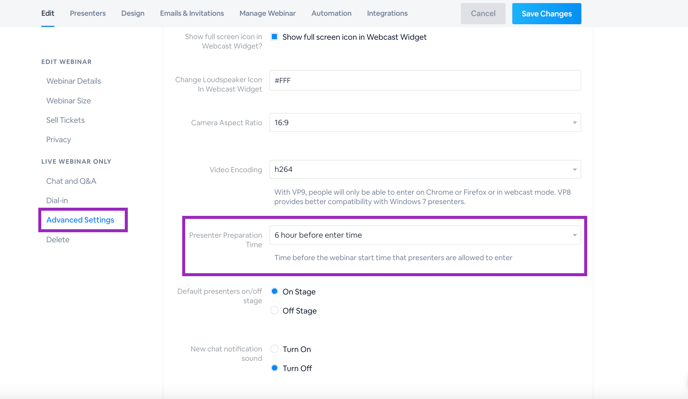Go to Emails & Invitations tab
Viewport: 688px width, 399px height.
coord(192,13)
